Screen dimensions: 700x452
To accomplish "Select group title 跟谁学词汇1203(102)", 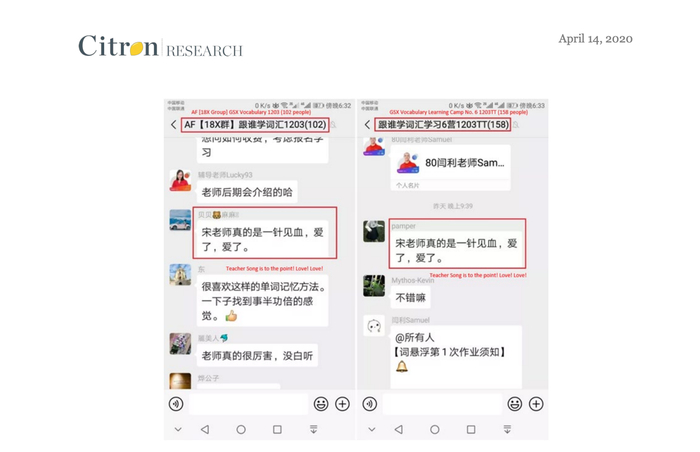I will coord(255,125).
